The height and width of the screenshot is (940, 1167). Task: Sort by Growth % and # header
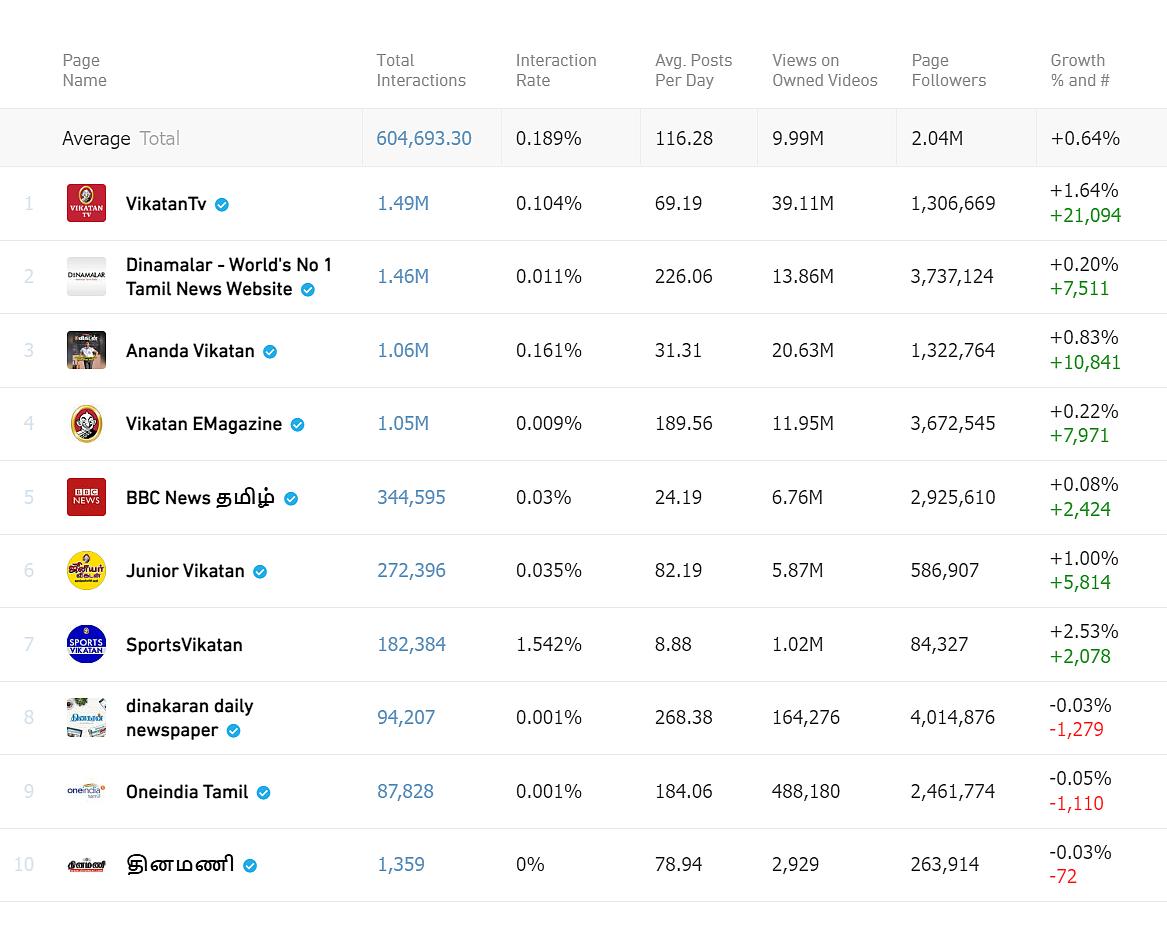coord(1079,70)
